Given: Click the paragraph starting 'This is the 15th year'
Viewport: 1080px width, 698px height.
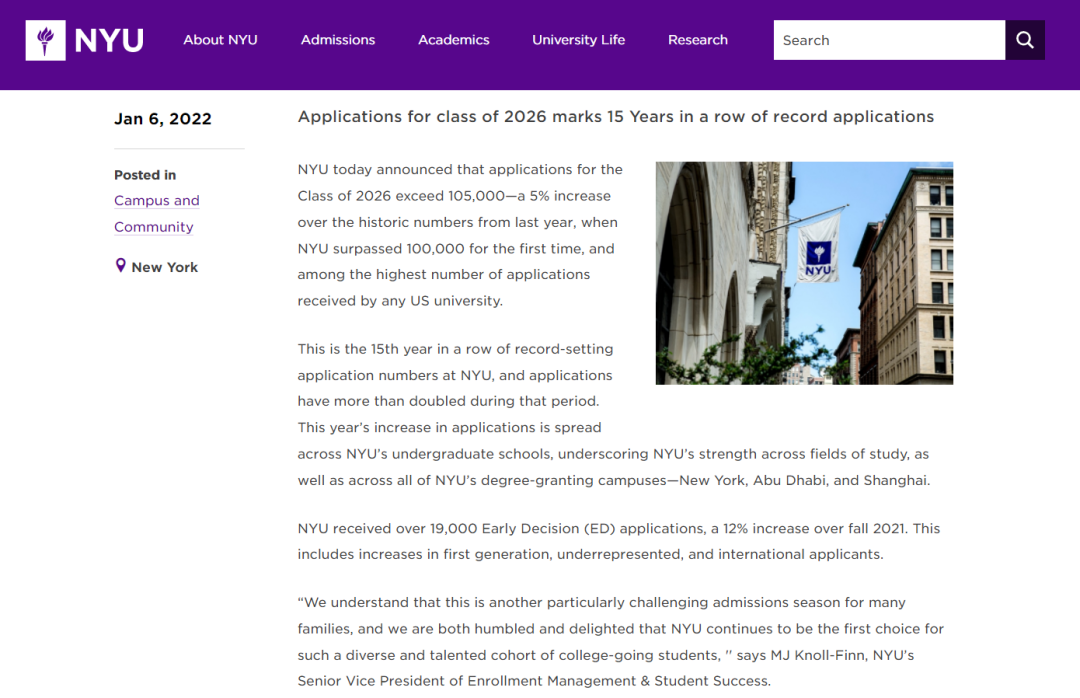Looking at the screenshot, I should pos(614,414).
